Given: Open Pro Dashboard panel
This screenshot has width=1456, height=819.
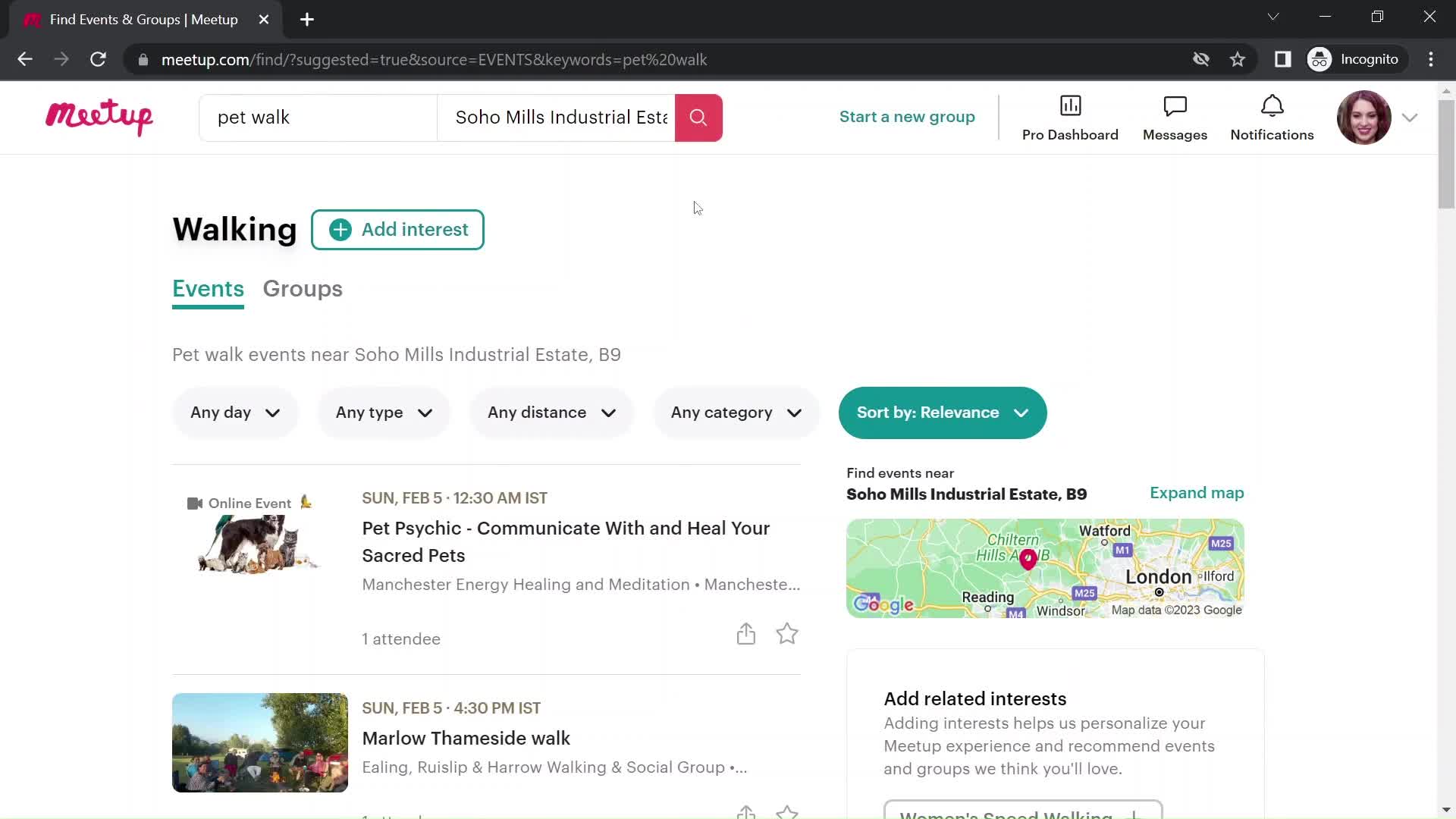Looking at the screenshot, I should [1069, 117].
